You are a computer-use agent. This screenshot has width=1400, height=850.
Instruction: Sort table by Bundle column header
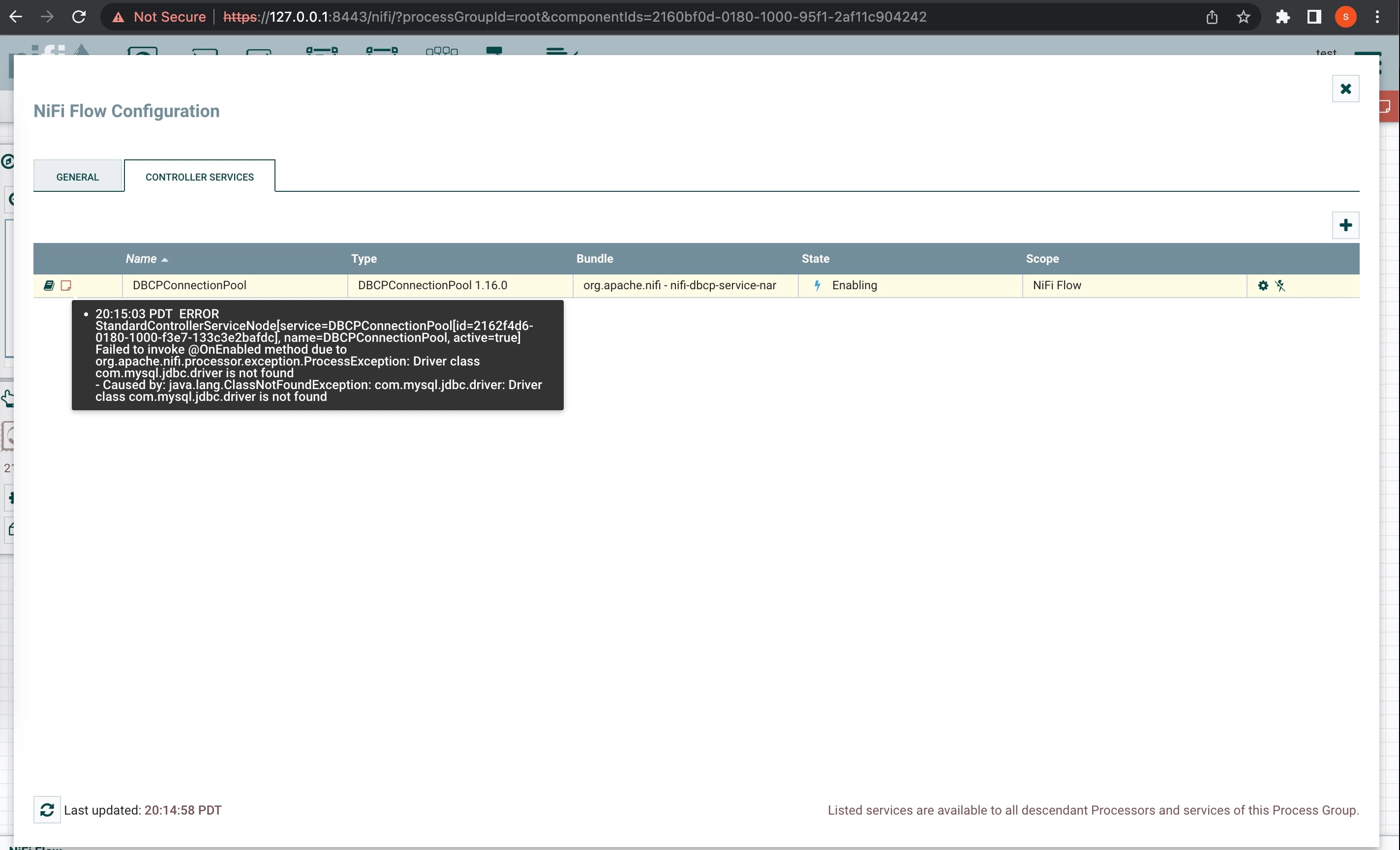[594, 259]
